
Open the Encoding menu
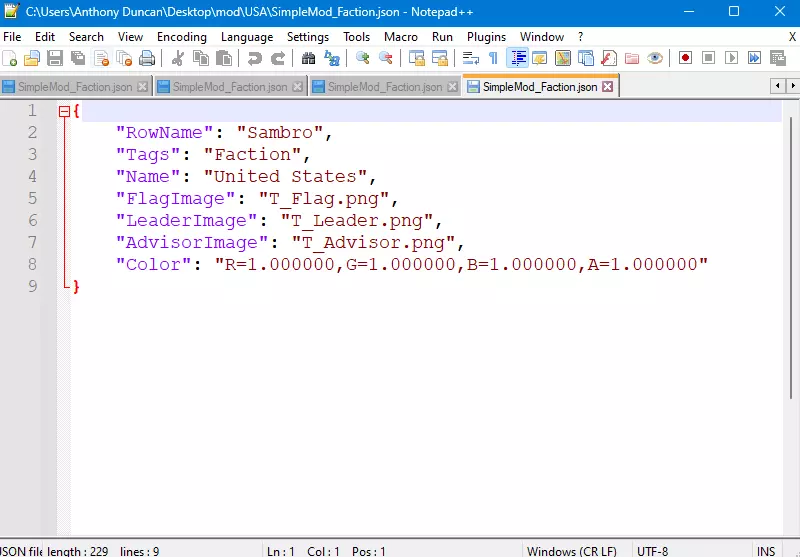182,37
